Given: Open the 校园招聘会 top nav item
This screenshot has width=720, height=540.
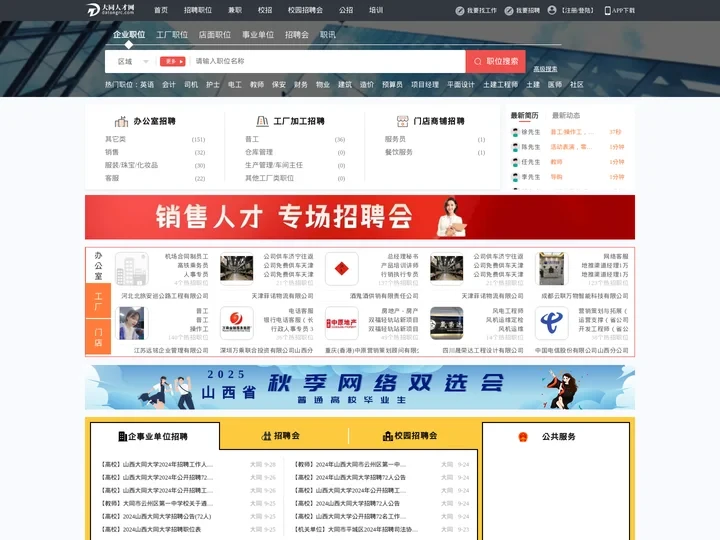Looking at the screenshot, I should pos(305,10).
